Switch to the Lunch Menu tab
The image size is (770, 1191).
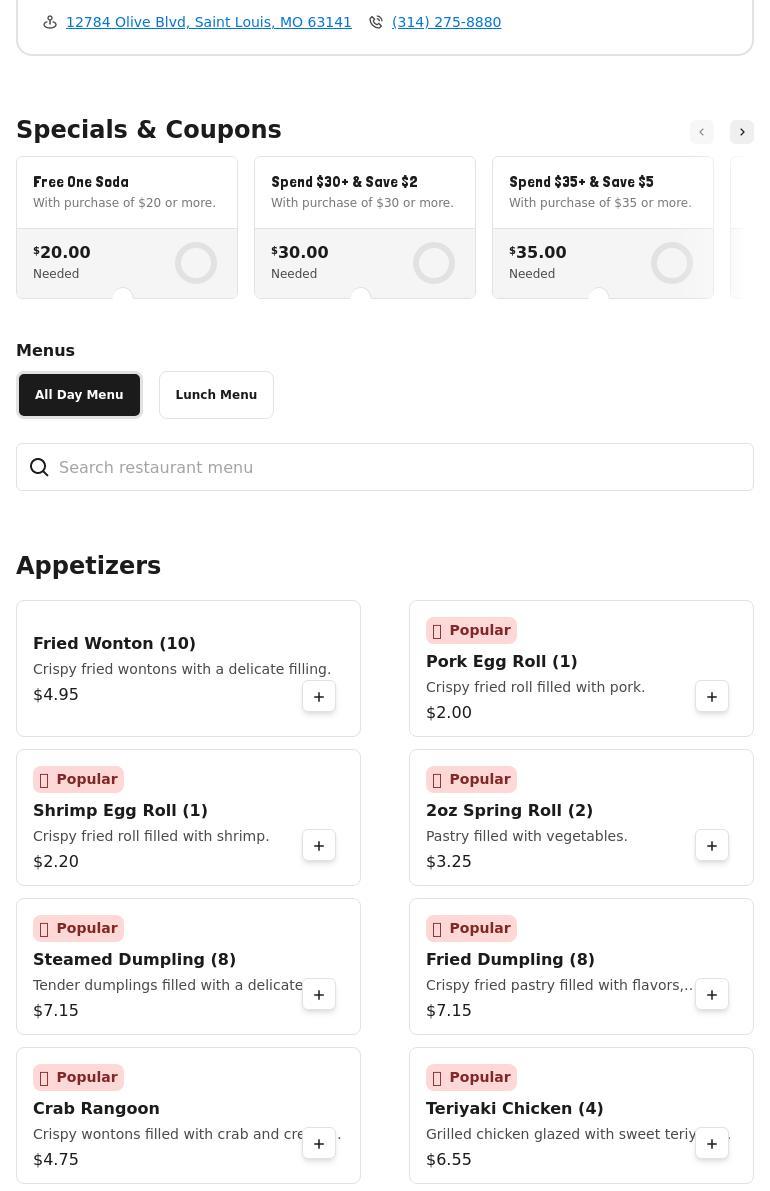point(216,395)
